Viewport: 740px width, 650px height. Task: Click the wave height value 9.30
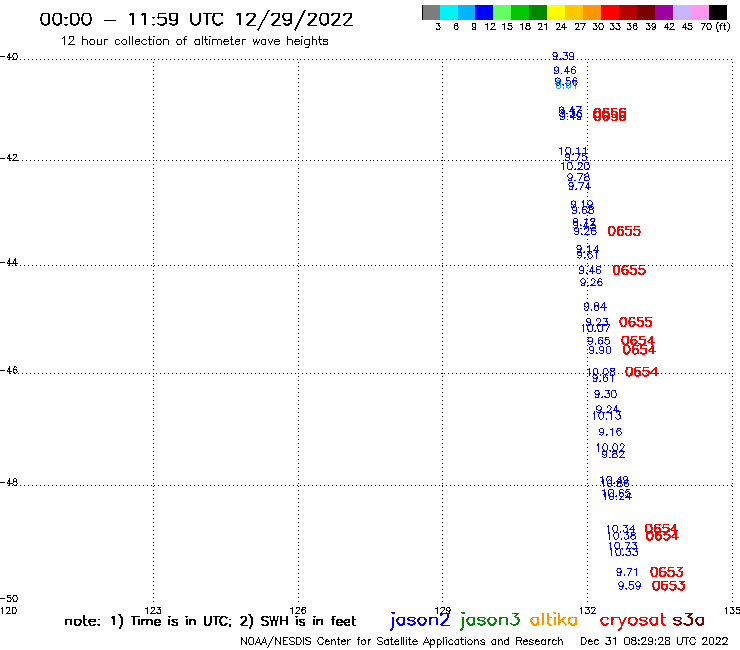point(605,394)
